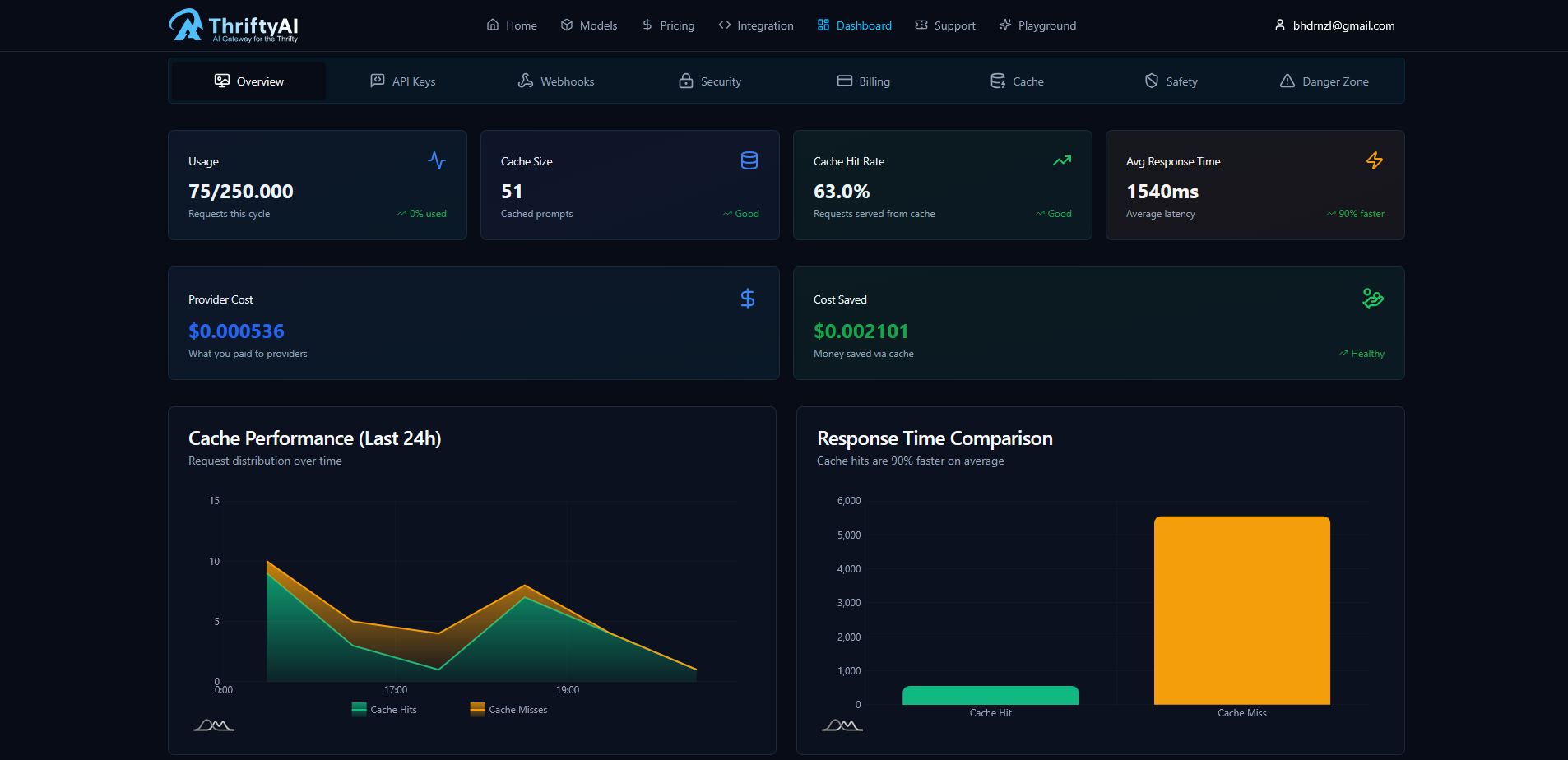Click the piggy bank icon on Cost Saved card
Screen dimensions: 1568x760
[1373, 299]
